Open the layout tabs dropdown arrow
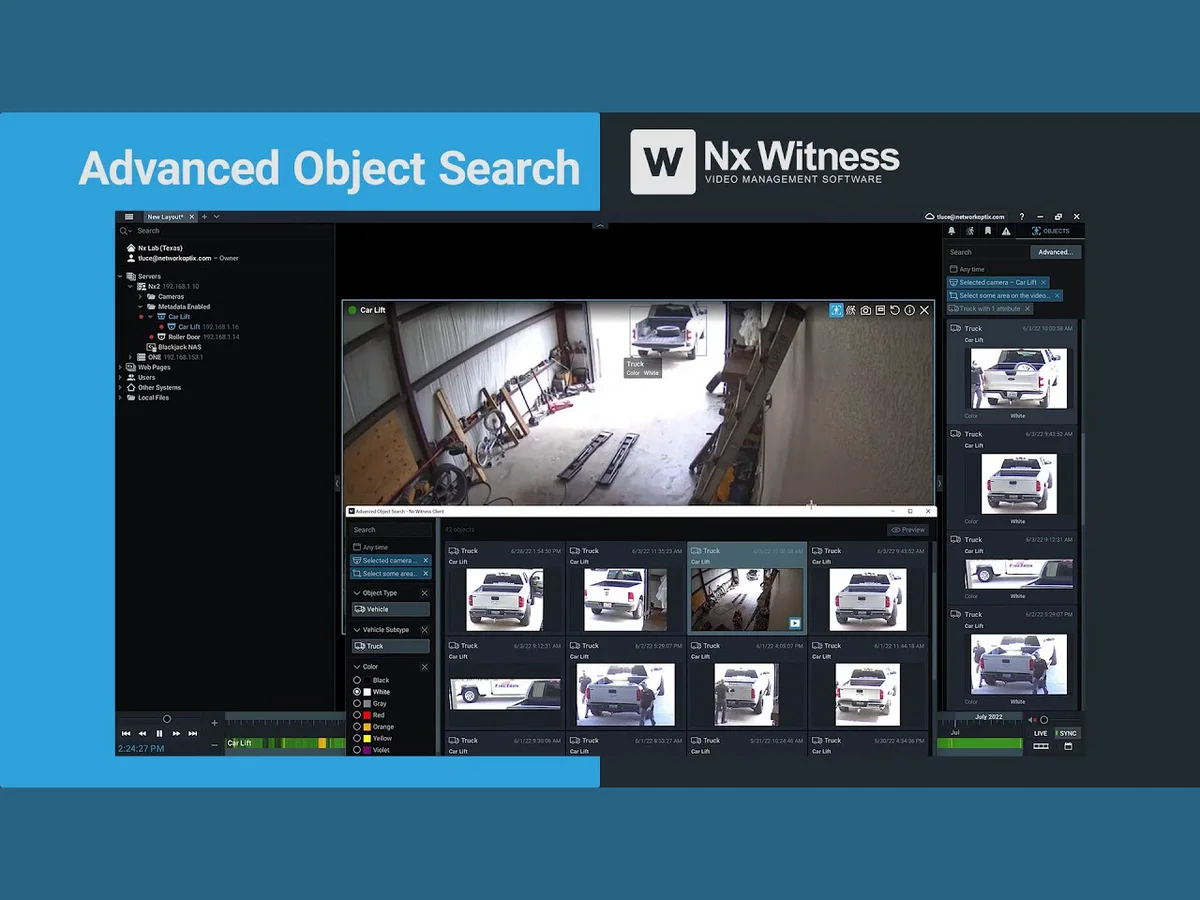 click(x=217, y=217)
